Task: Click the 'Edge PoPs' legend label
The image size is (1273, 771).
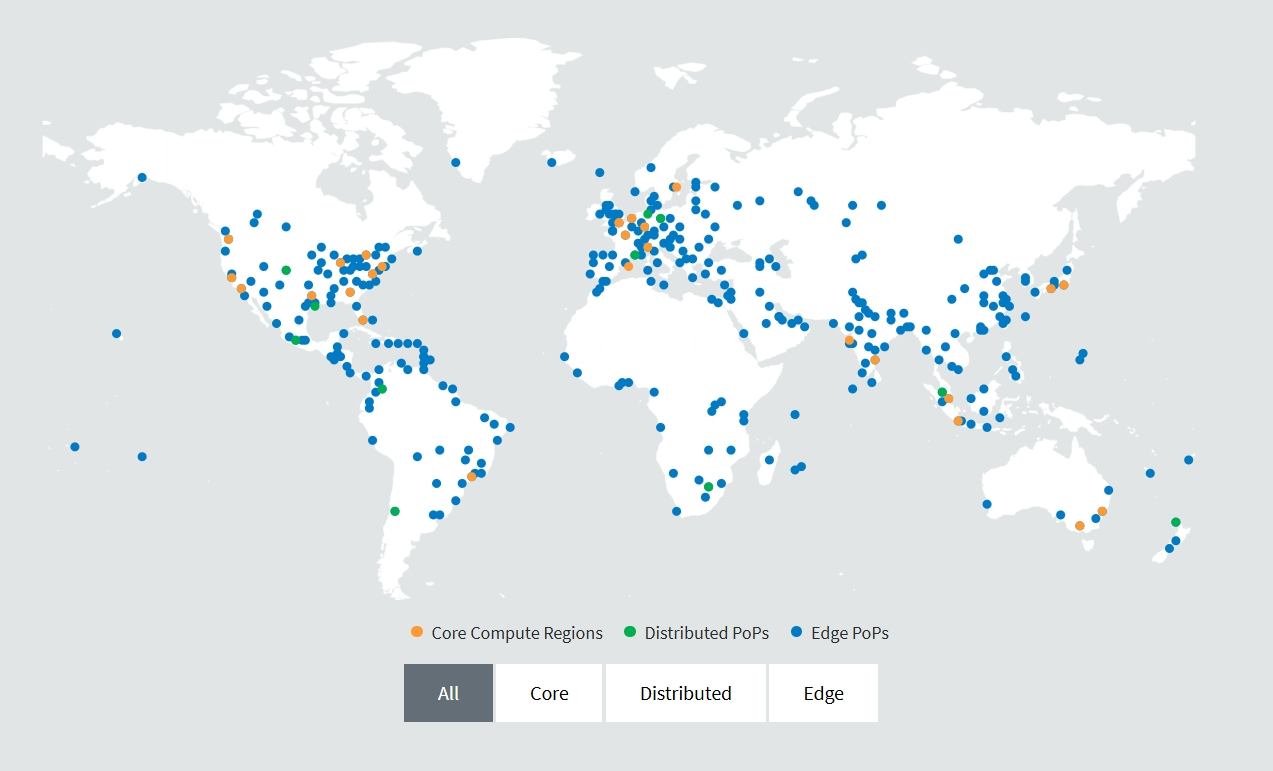Action: (850, 633)
